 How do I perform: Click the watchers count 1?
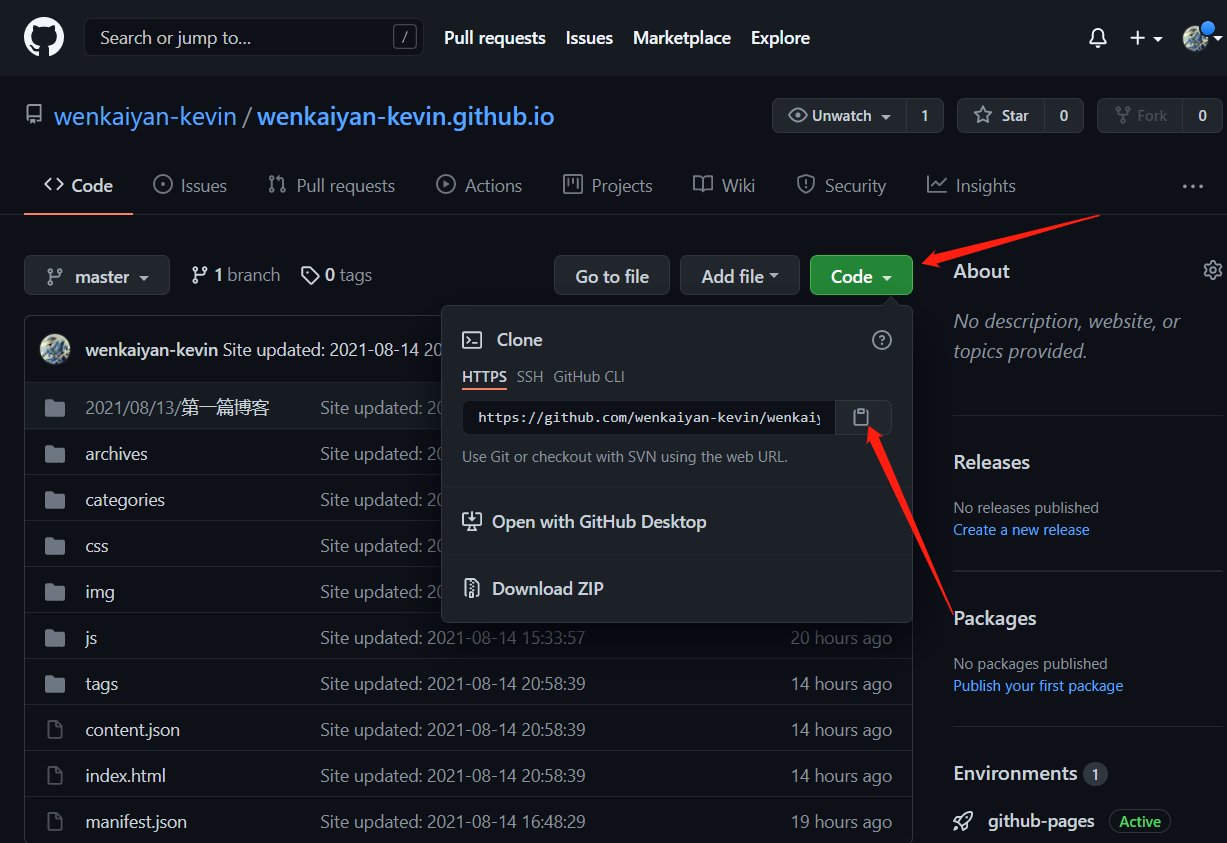(925, 116)
